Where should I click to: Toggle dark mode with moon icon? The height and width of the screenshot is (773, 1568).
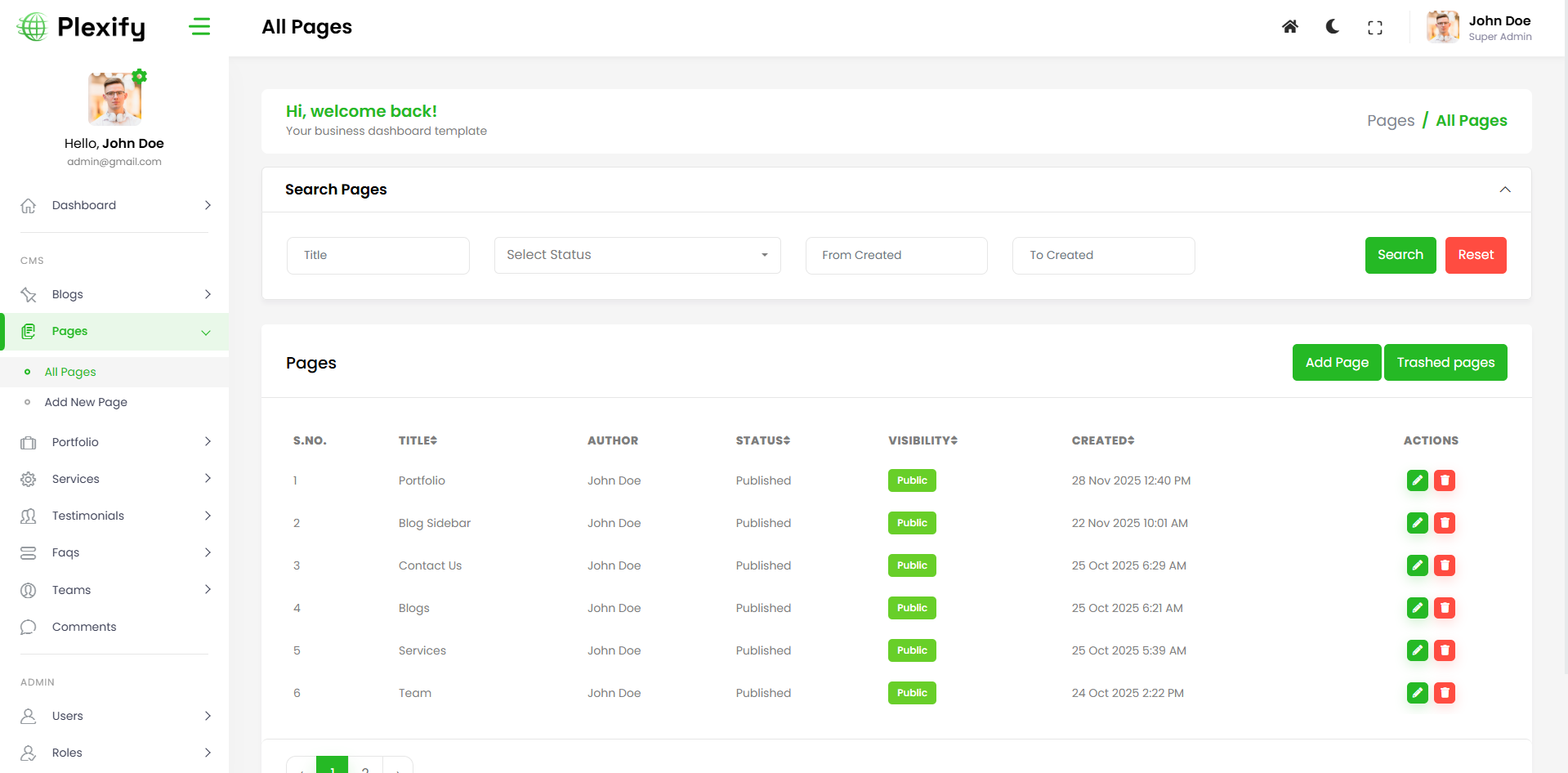pyautogui.click(x=1332, y=27)
